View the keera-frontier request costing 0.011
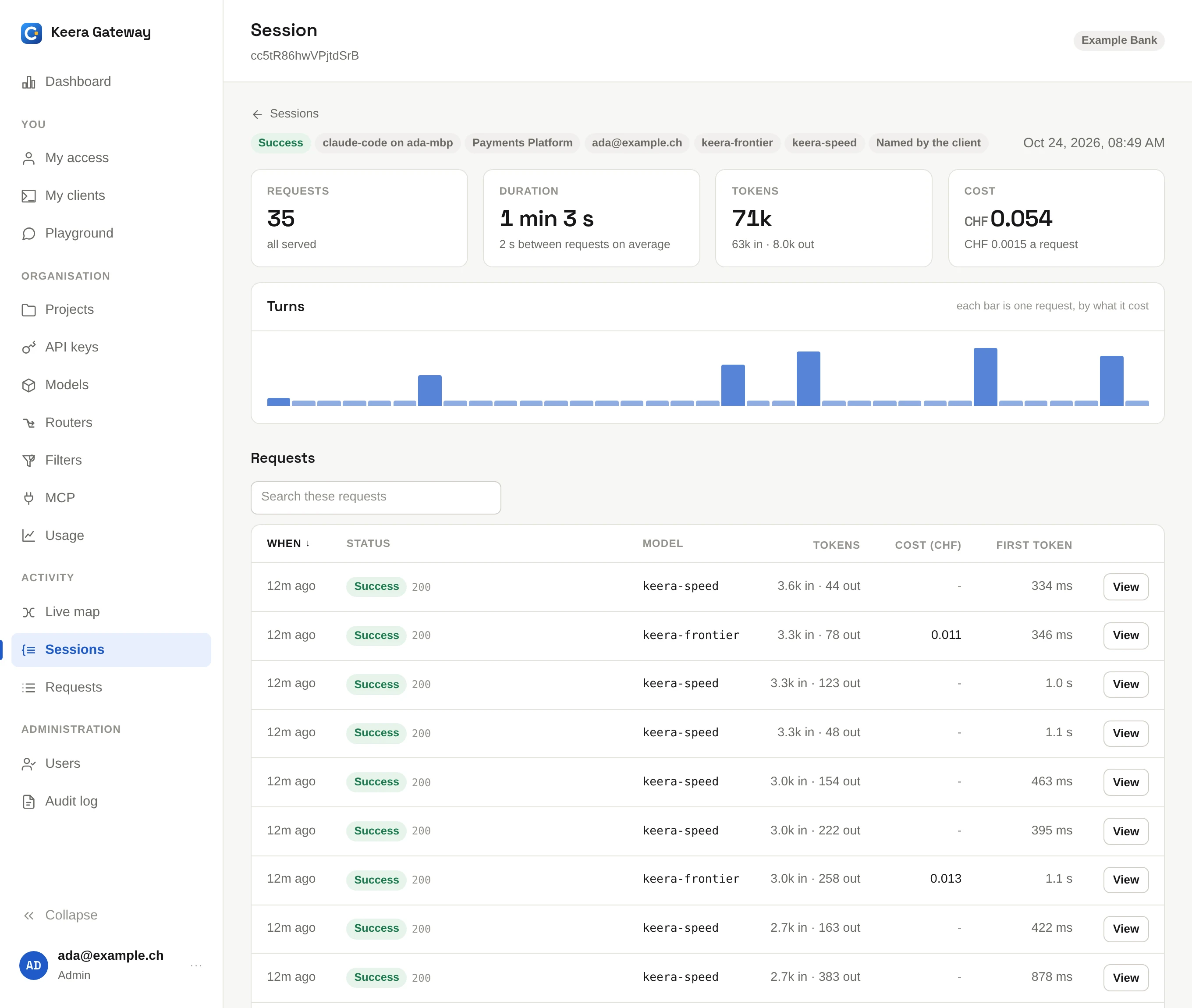The height and width of the screenshot is (1008, 1192). pyautogui.click(x=1125, y=635)
